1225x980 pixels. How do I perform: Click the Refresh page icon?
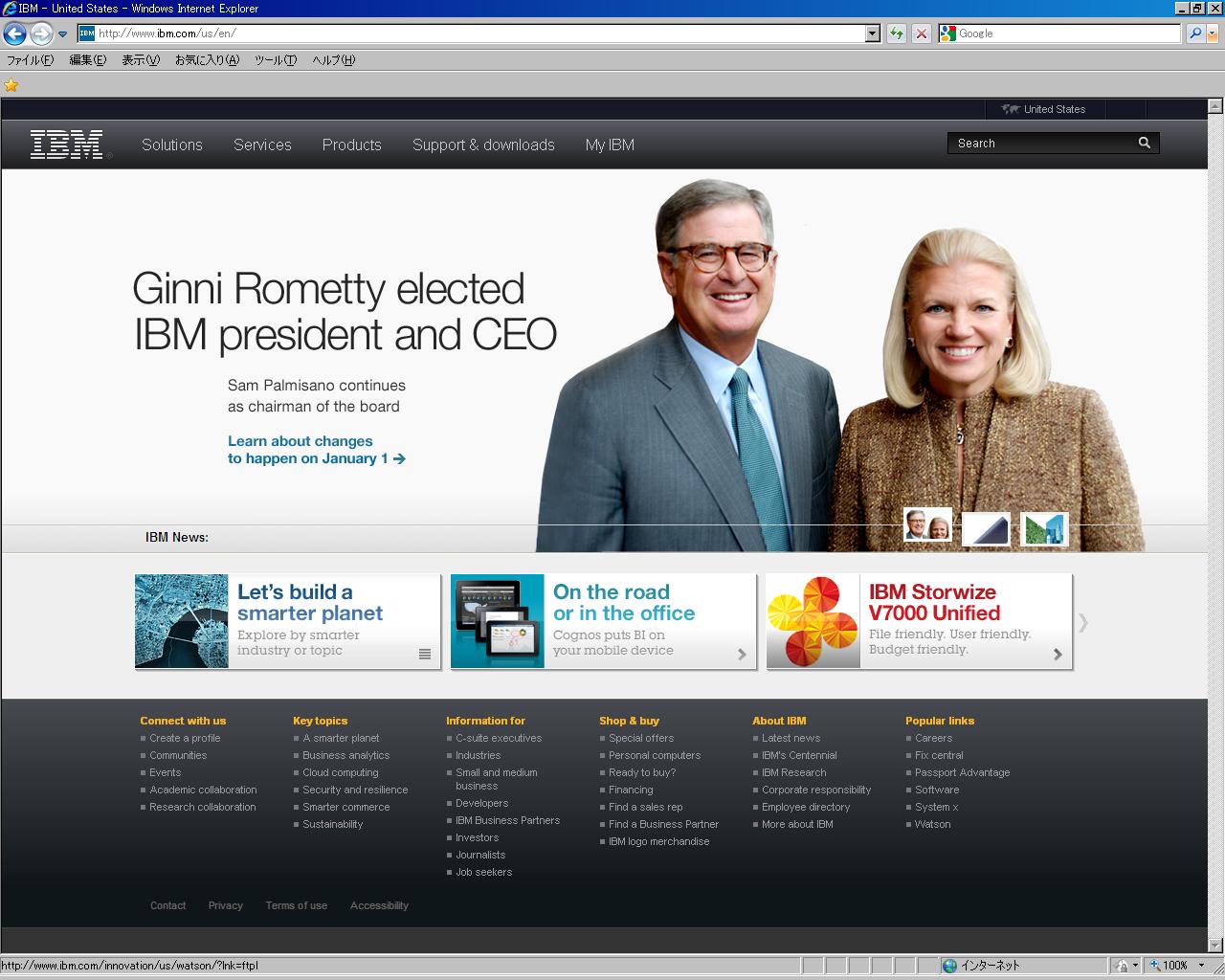click(x=896, y=33)
